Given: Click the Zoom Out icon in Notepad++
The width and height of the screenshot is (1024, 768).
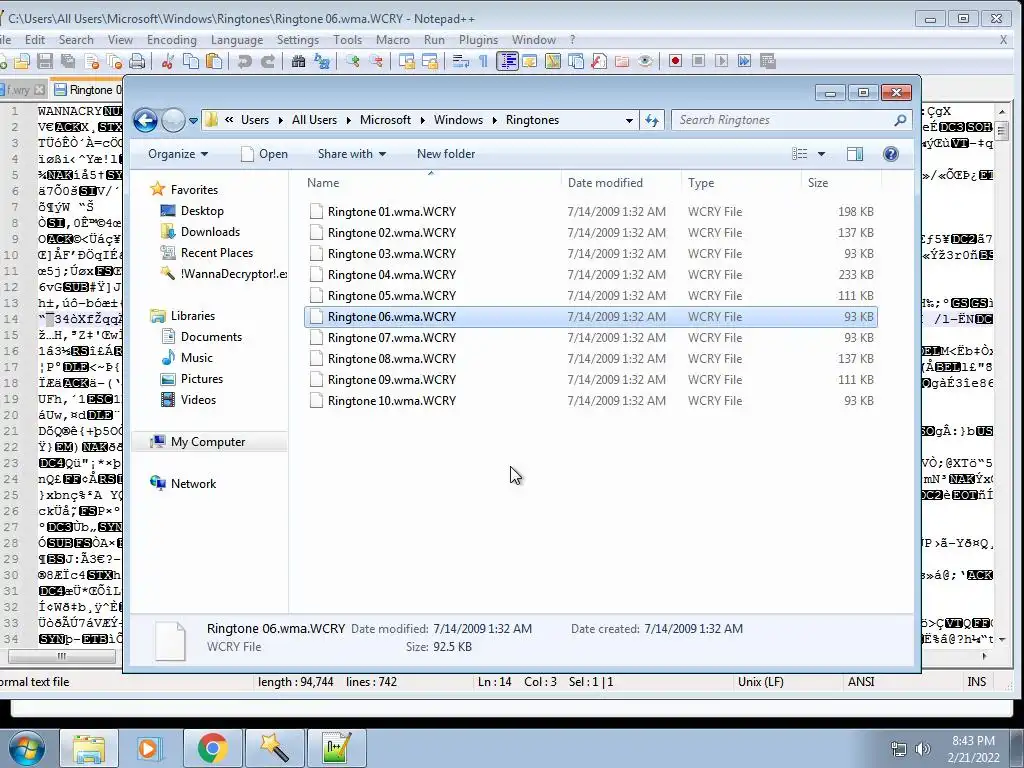Looking at the screenshot, I should 376,61.
